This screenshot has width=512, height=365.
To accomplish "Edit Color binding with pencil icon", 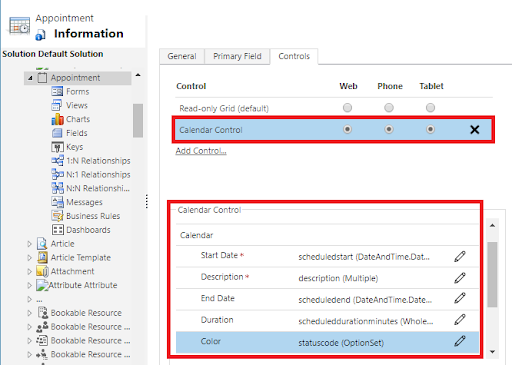I will 460,341.
